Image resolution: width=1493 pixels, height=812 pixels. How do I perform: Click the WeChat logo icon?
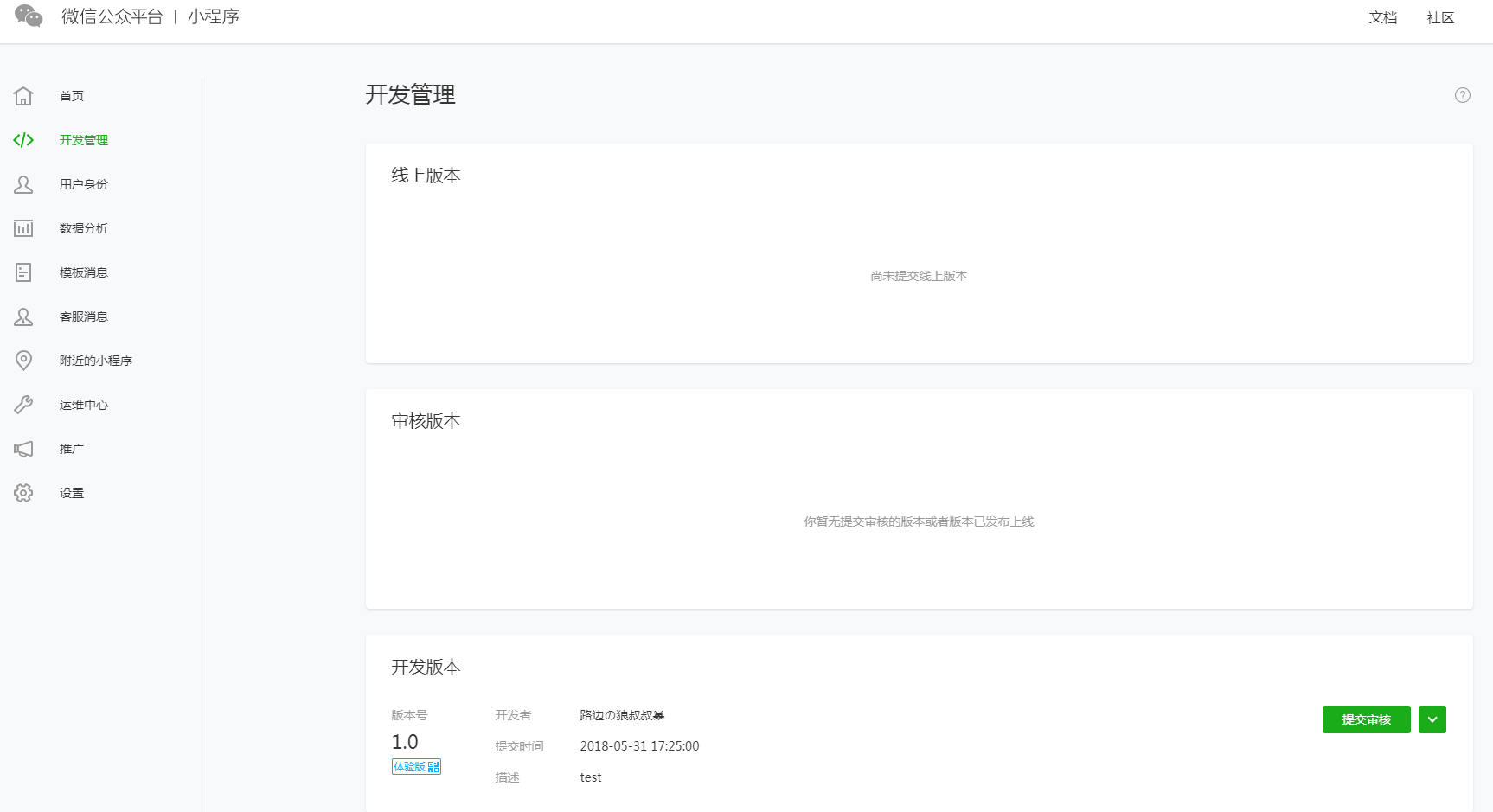(x=29, y=16)
